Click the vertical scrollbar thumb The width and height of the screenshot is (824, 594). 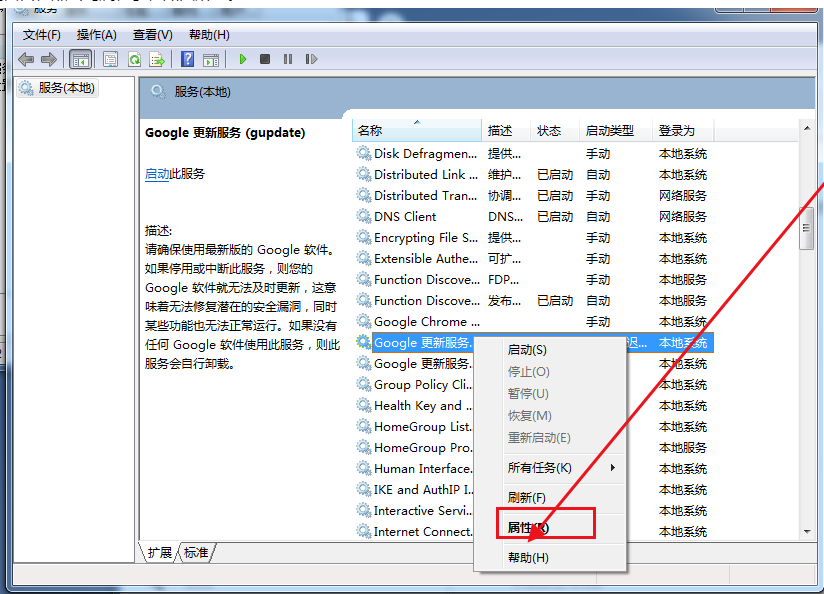pyautogui.click(x=806, y=229)
